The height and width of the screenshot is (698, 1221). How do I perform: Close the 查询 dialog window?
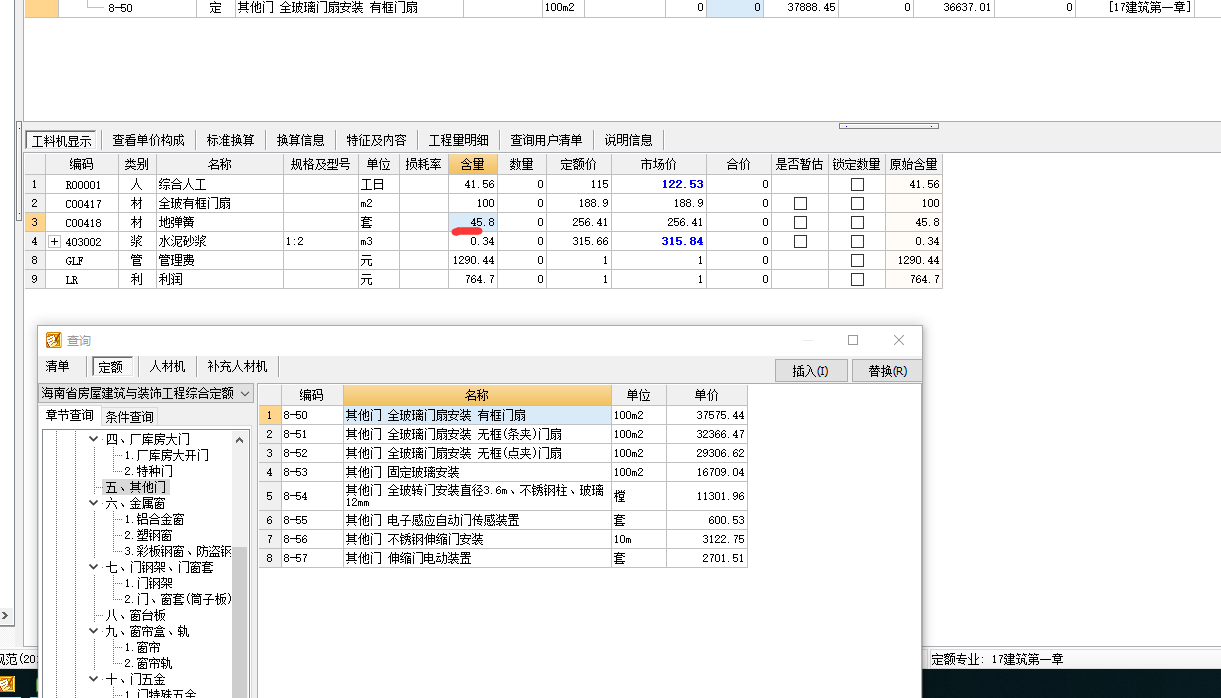point(899,340)
